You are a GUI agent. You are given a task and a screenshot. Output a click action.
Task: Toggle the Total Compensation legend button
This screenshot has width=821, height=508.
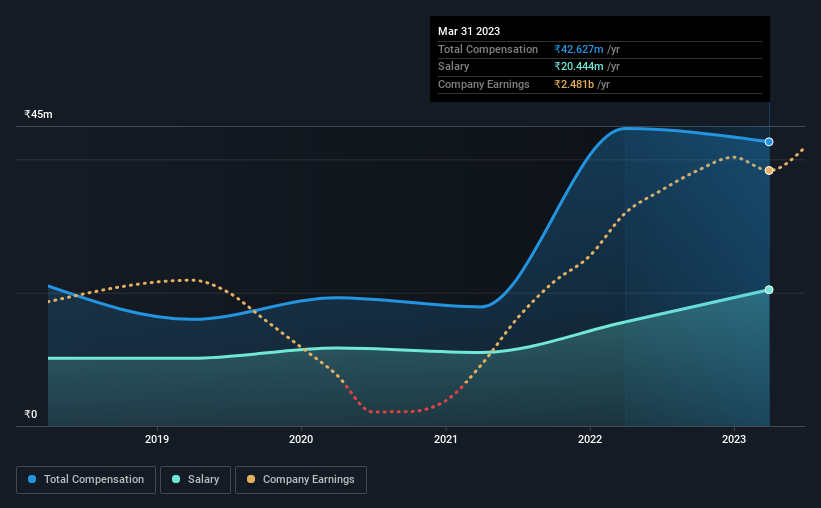point(86,480)
